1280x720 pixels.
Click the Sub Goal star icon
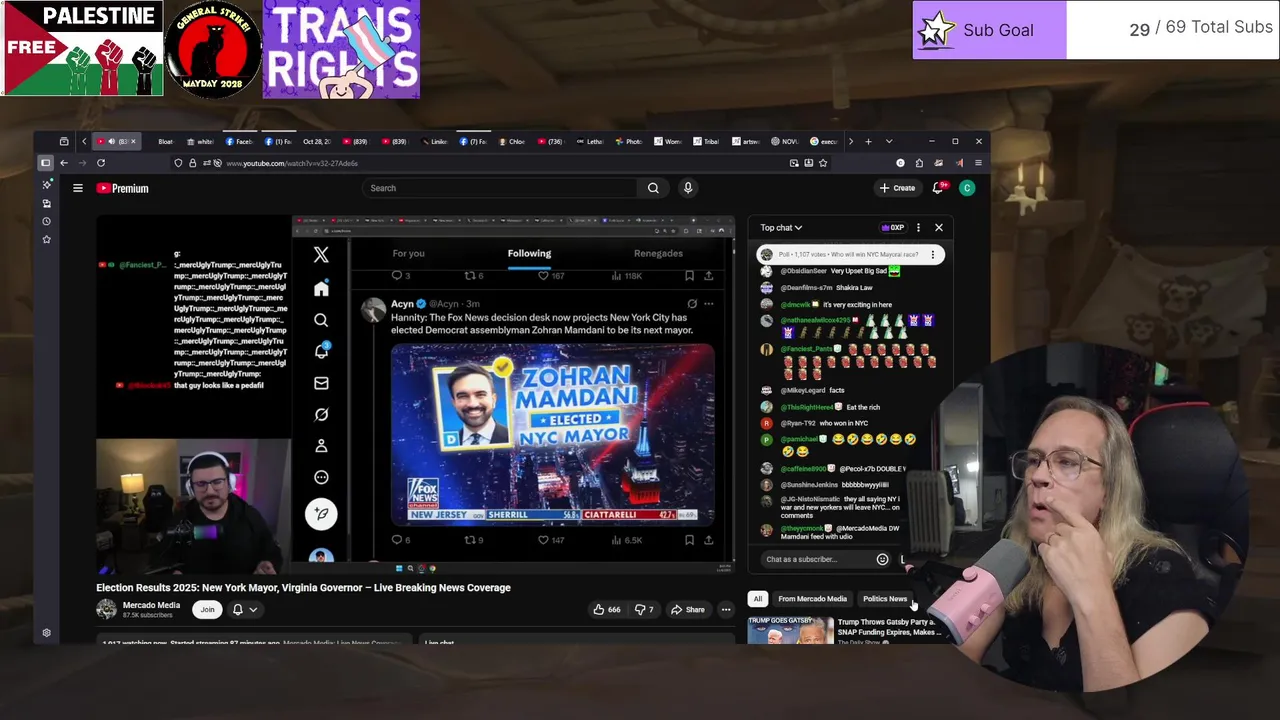tap(936, 30)
